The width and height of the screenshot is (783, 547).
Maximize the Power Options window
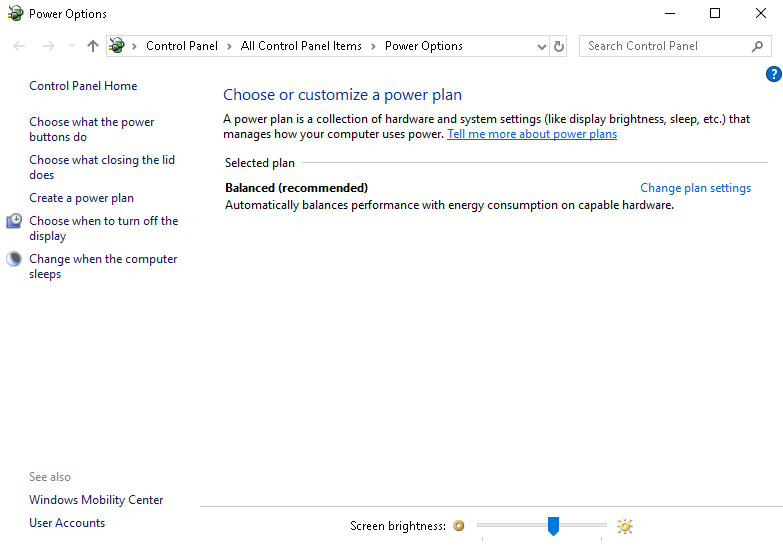point(715,13)
